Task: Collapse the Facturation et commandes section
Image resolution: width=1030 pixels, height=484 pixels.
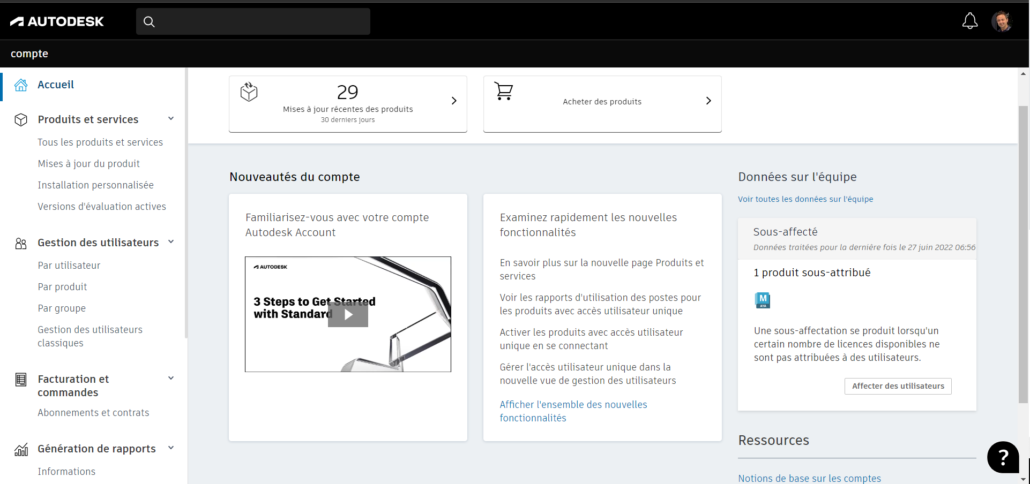Action: [171, 378]
